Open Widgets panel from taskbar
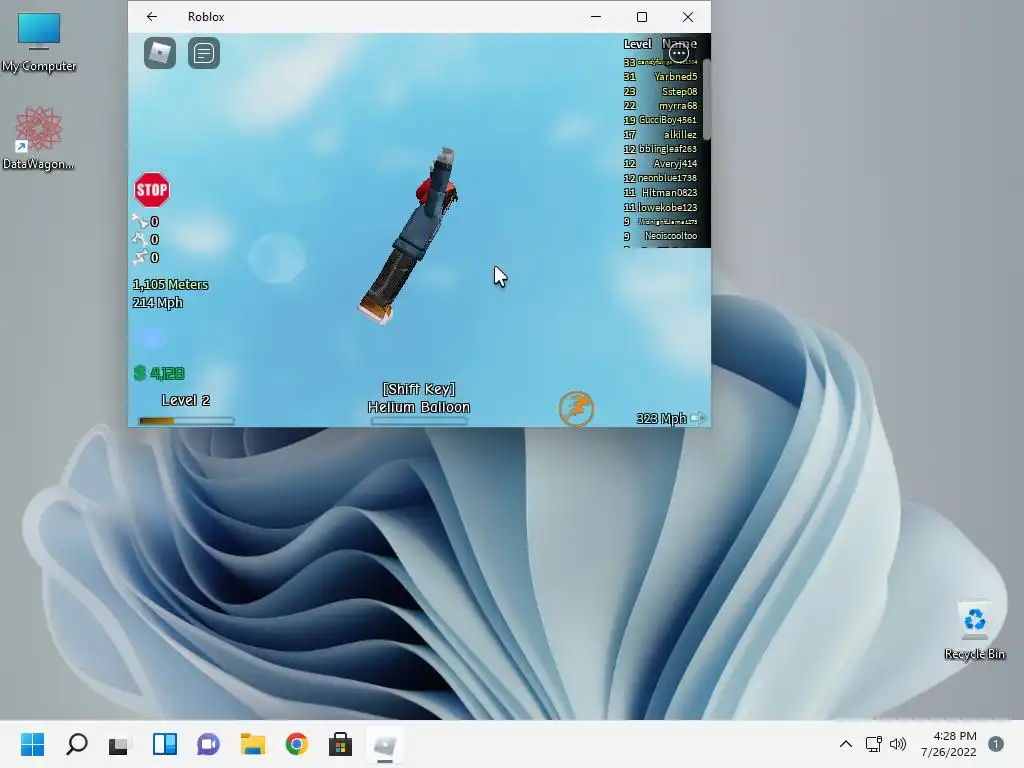This screenshot has width=1024, height=768. point(165,744)
